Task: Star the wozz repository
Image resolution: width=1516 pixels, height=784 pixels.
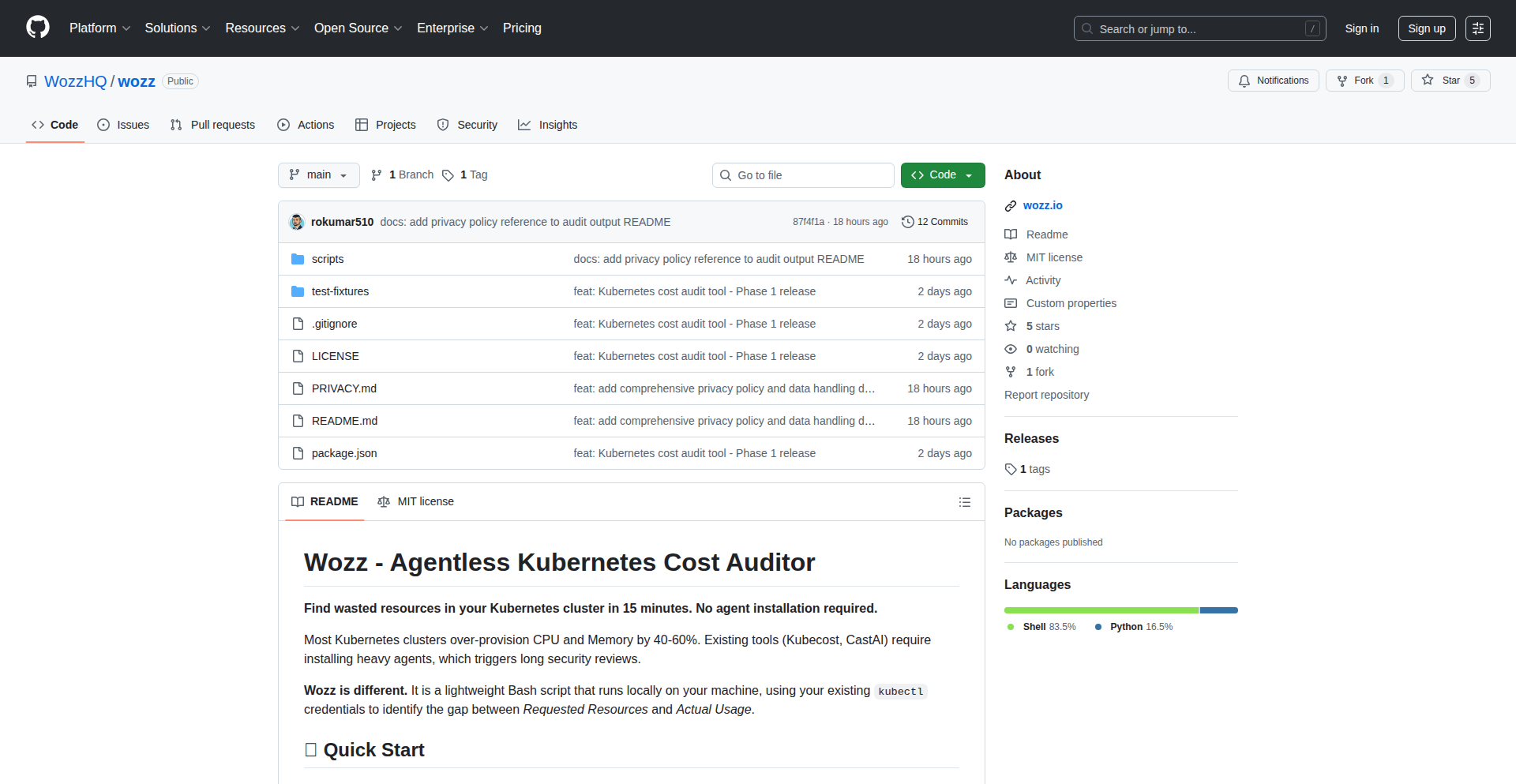Action: [x=1450, y=81]
